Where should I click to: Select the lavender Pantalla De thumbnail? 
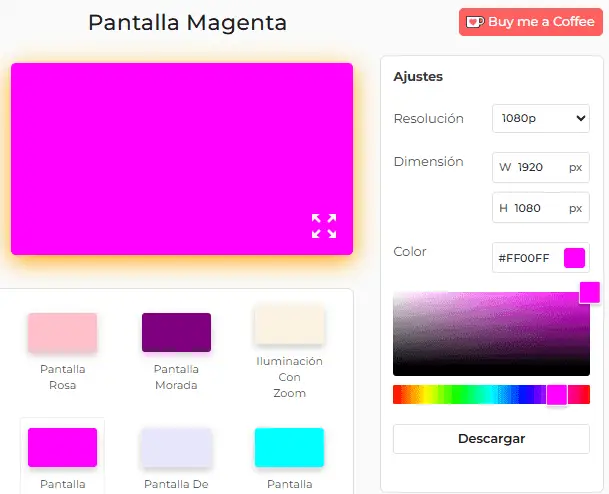176,447
